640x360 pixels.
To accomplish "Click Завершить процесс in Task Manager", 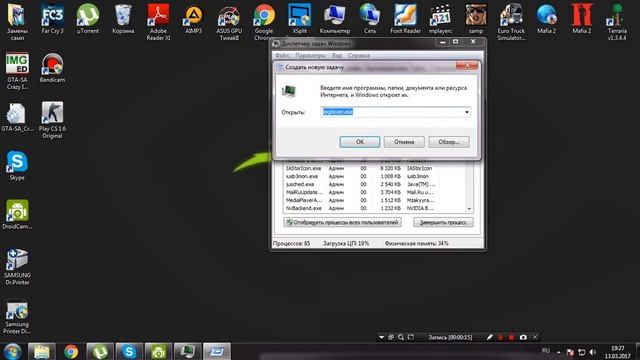I will click(x=443, y=222).
